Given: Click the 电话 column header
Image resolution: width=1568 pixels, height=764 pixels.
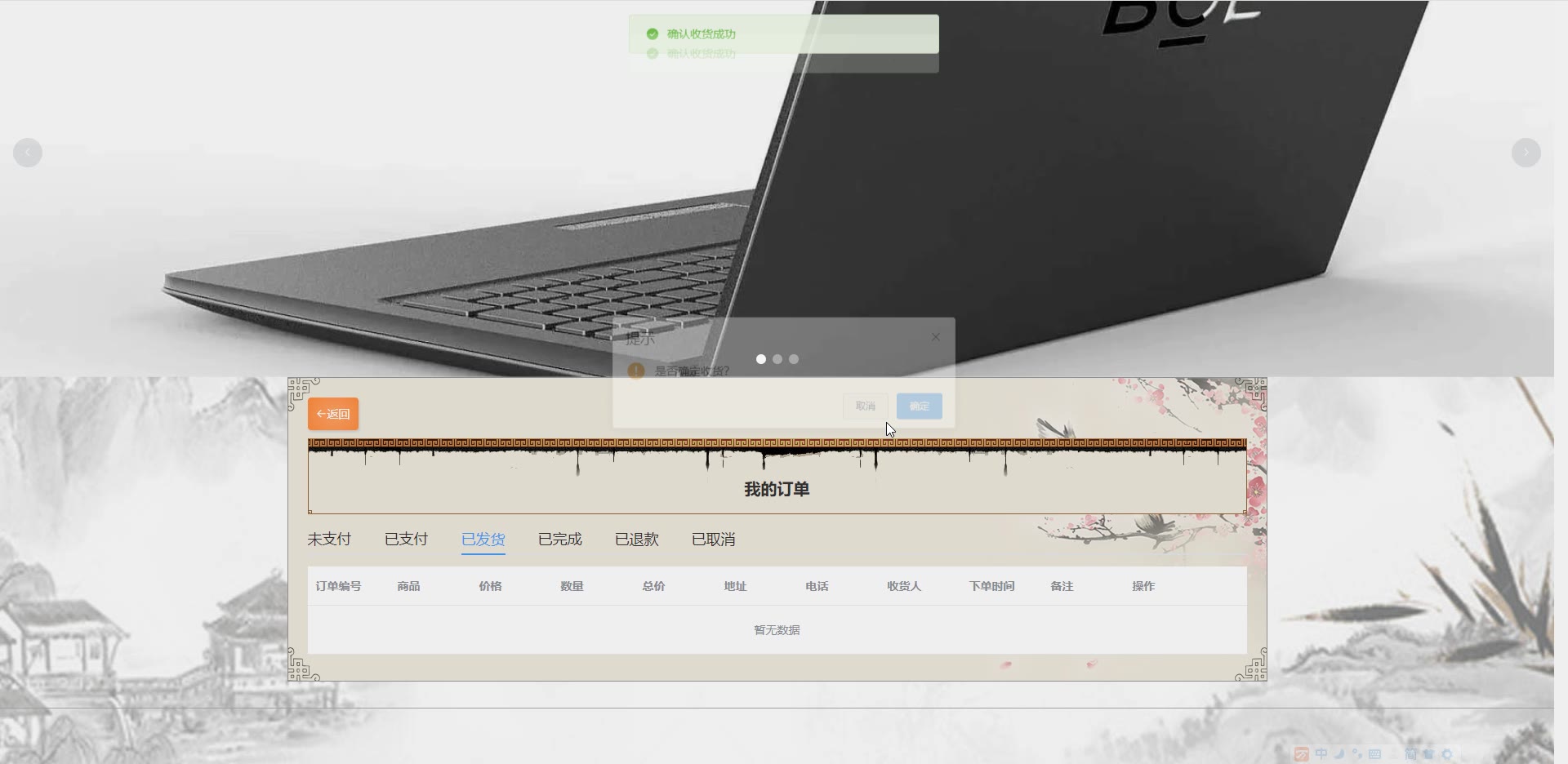Looking at the screenshot, I should [817, 586].
